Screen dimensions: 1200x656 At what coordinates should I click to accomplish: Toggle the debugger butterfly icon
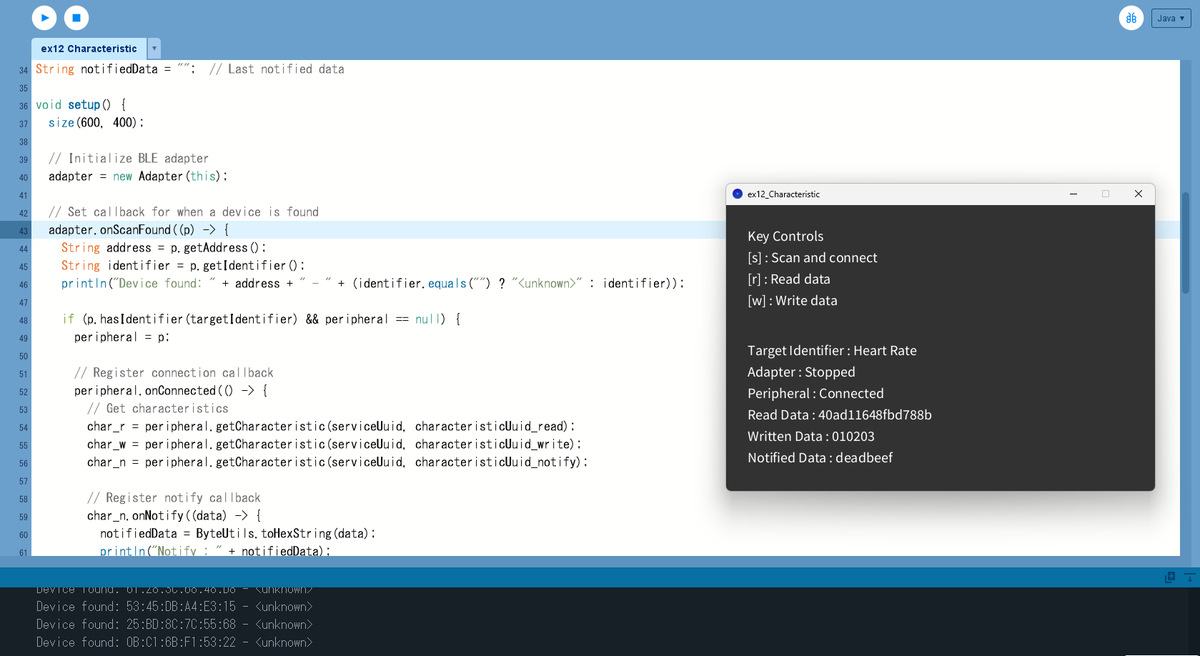[x=1131, y=18]
